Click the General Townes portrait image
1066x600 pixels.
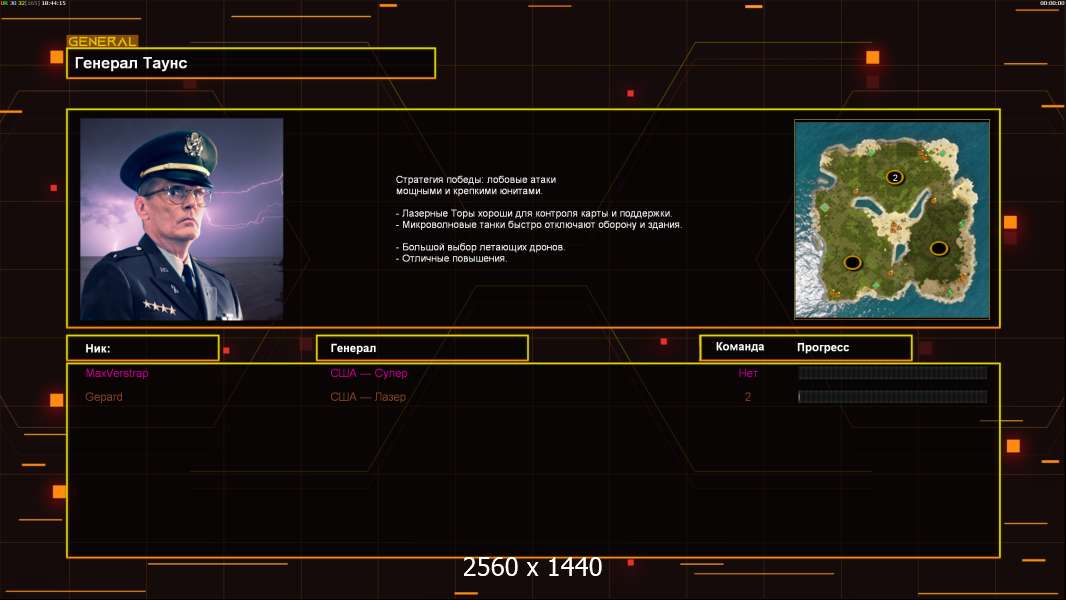pyautogui.click(x=182, y=219)
